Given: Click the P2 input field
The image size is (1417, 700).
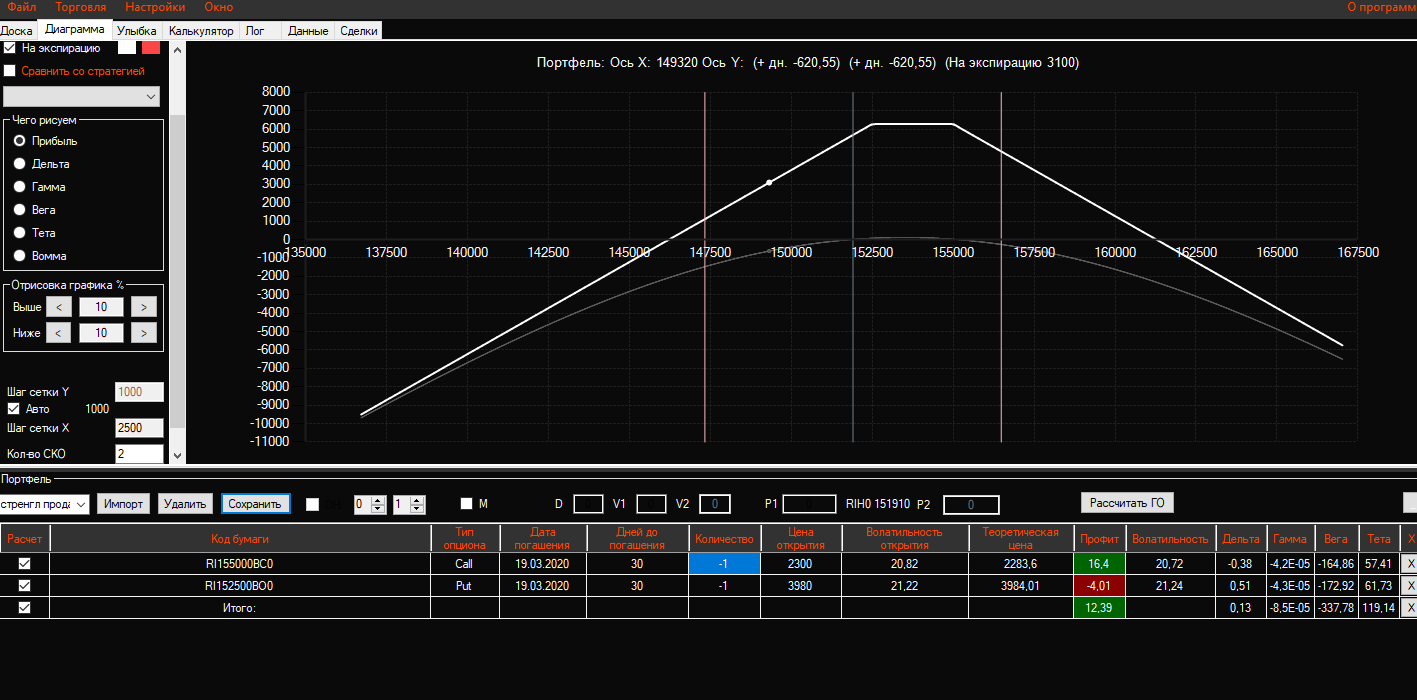Looking at the screenshot, I should [x=971, y=505].
